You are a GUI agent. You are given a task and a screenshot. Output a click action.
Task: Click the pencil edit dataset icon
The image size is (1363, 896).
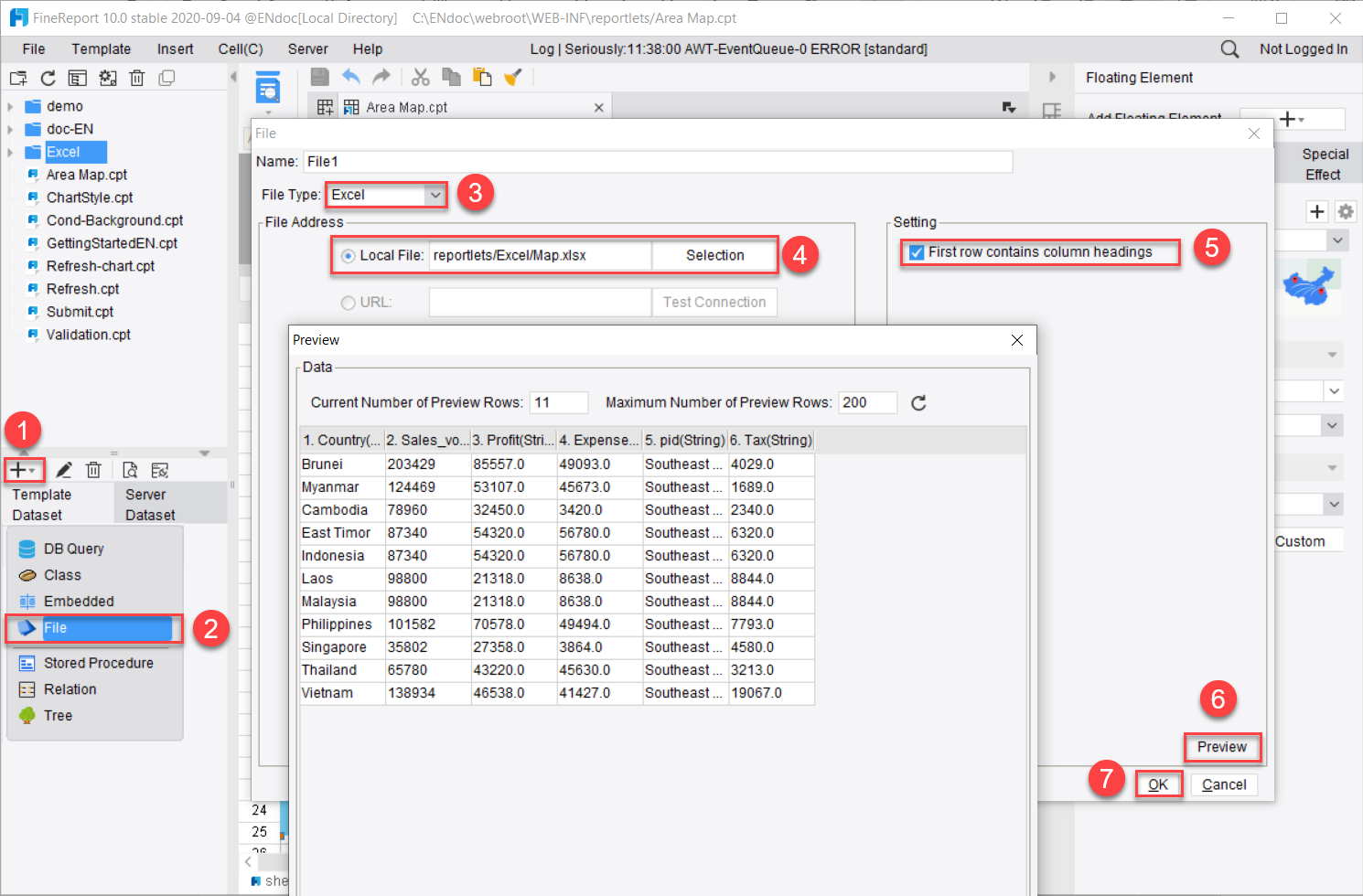(63, 470)
